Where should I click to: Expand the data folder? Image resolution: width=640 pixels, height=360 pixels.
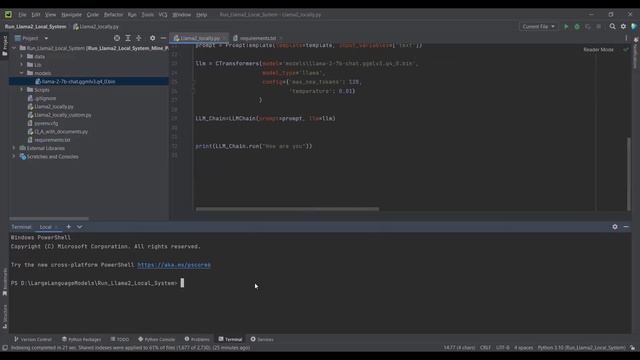22,56
